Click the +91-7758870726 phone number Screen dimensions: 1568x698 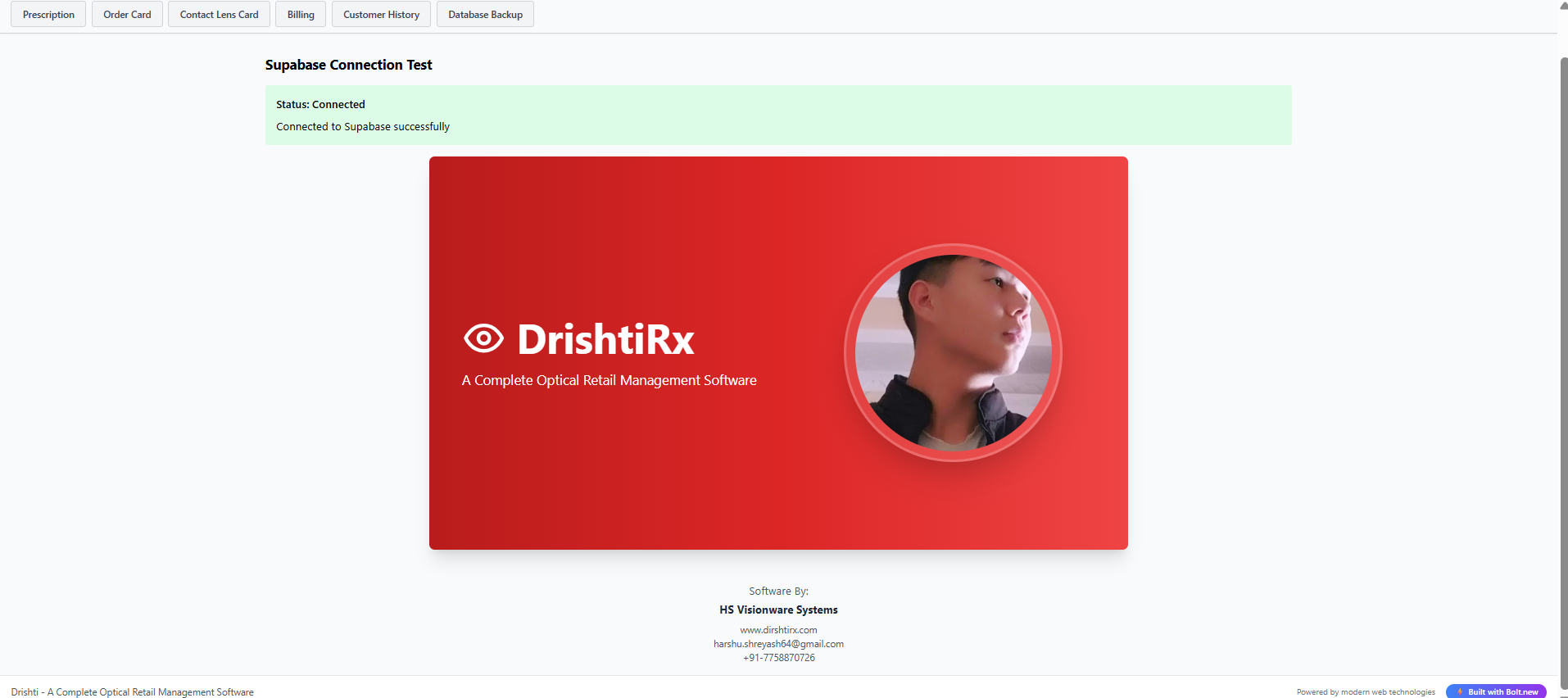click(778, 658)
